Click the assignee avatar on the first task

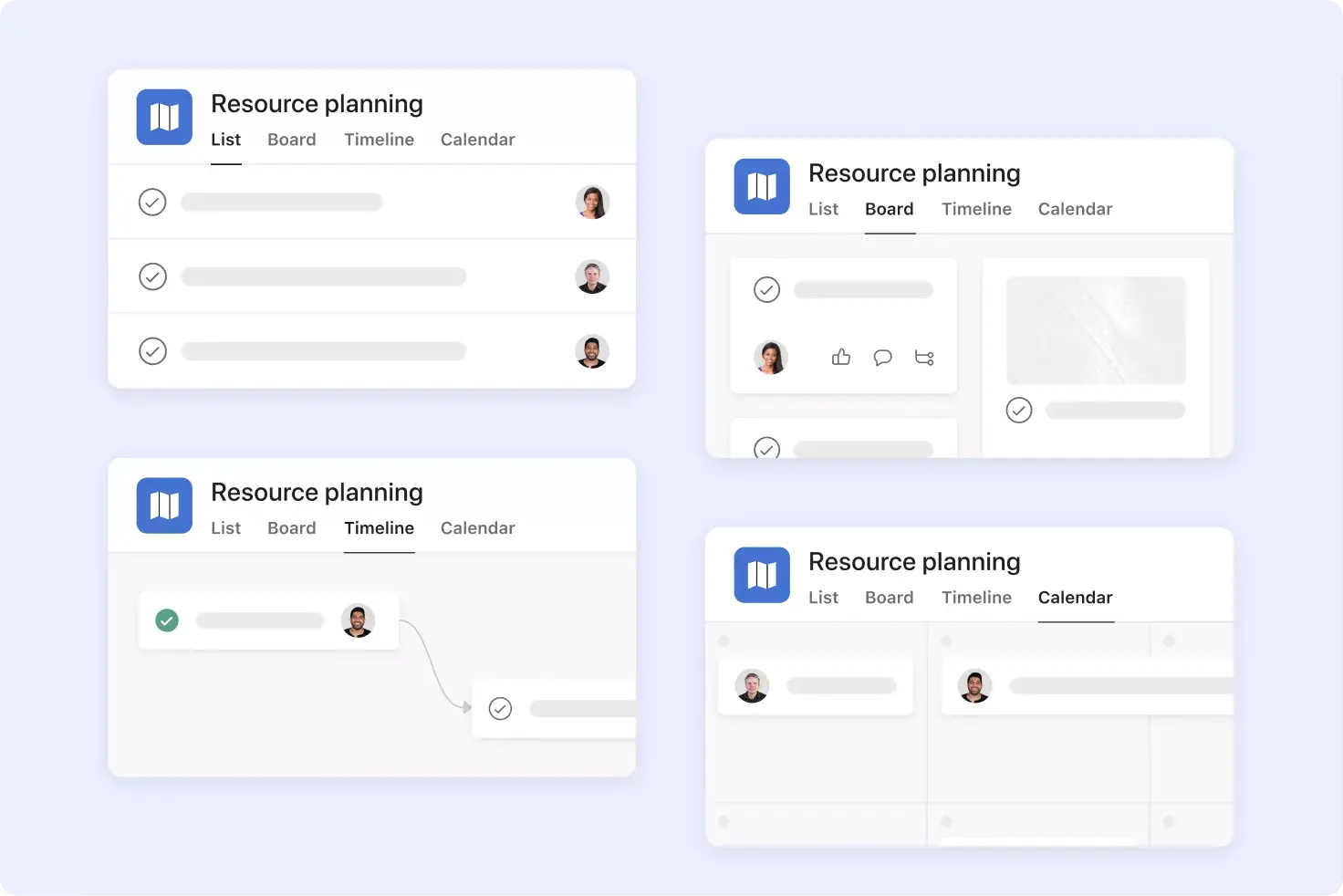point(592,202)
